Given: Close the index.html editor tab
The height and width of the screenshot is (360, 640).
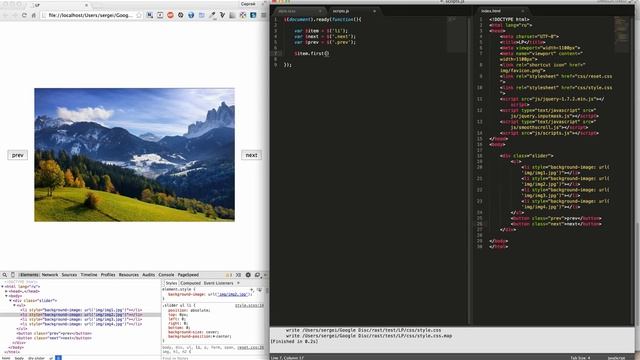Looking at the screenshot, I should point(522,11).
